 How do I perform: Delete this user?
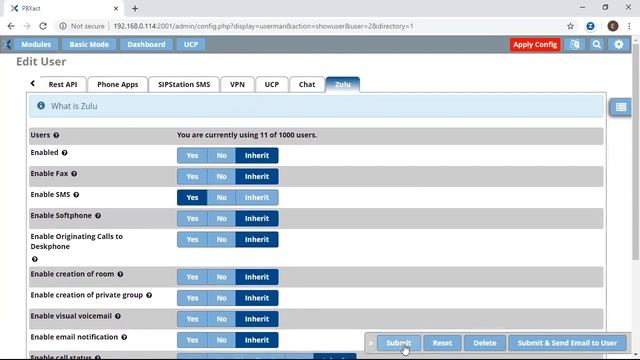[x=484, y=343]
